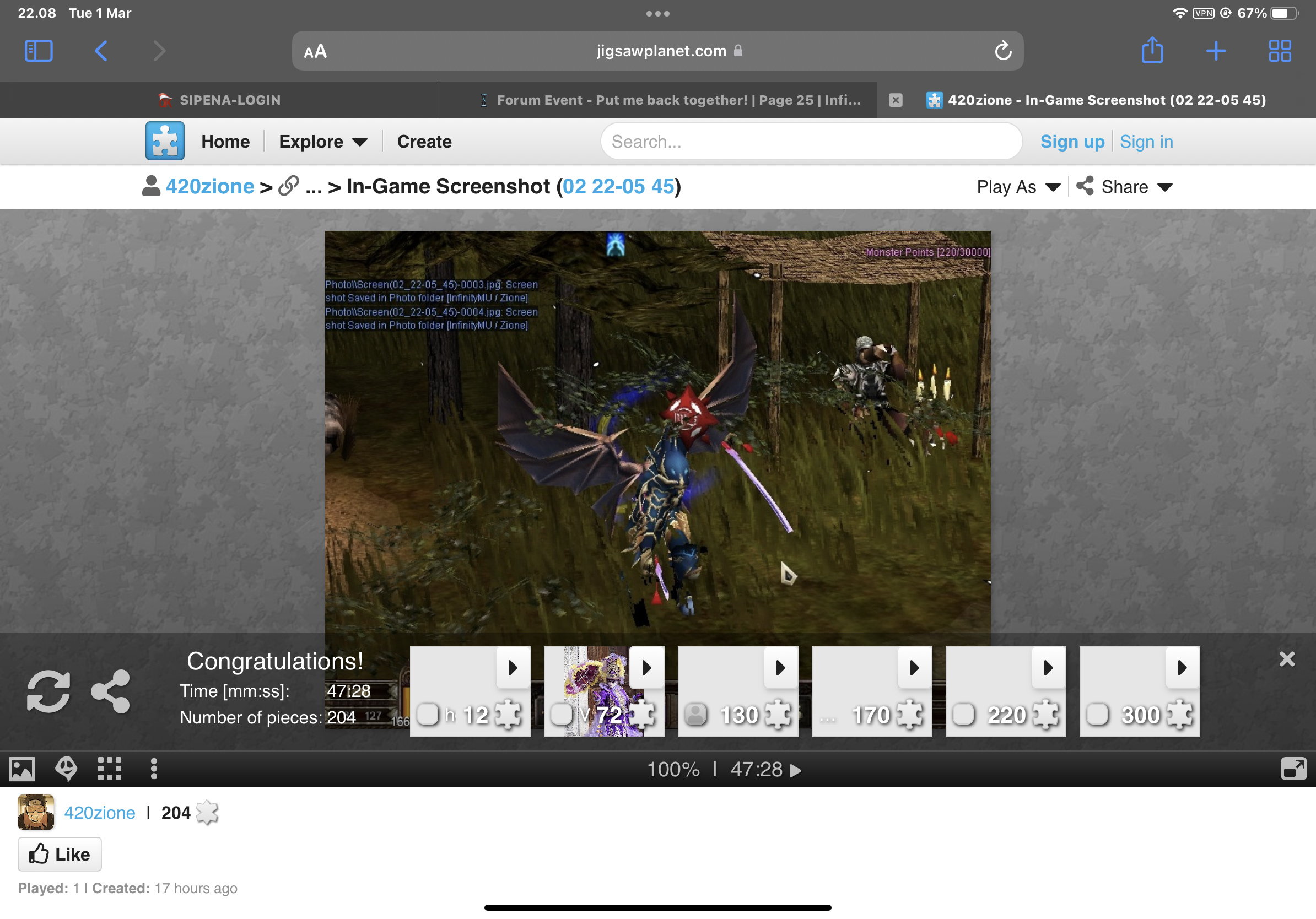Screen dimensions: 1316x919
Task: Open the Play As dropdown
Action: pyautogui.click(x=1018, y=187)
